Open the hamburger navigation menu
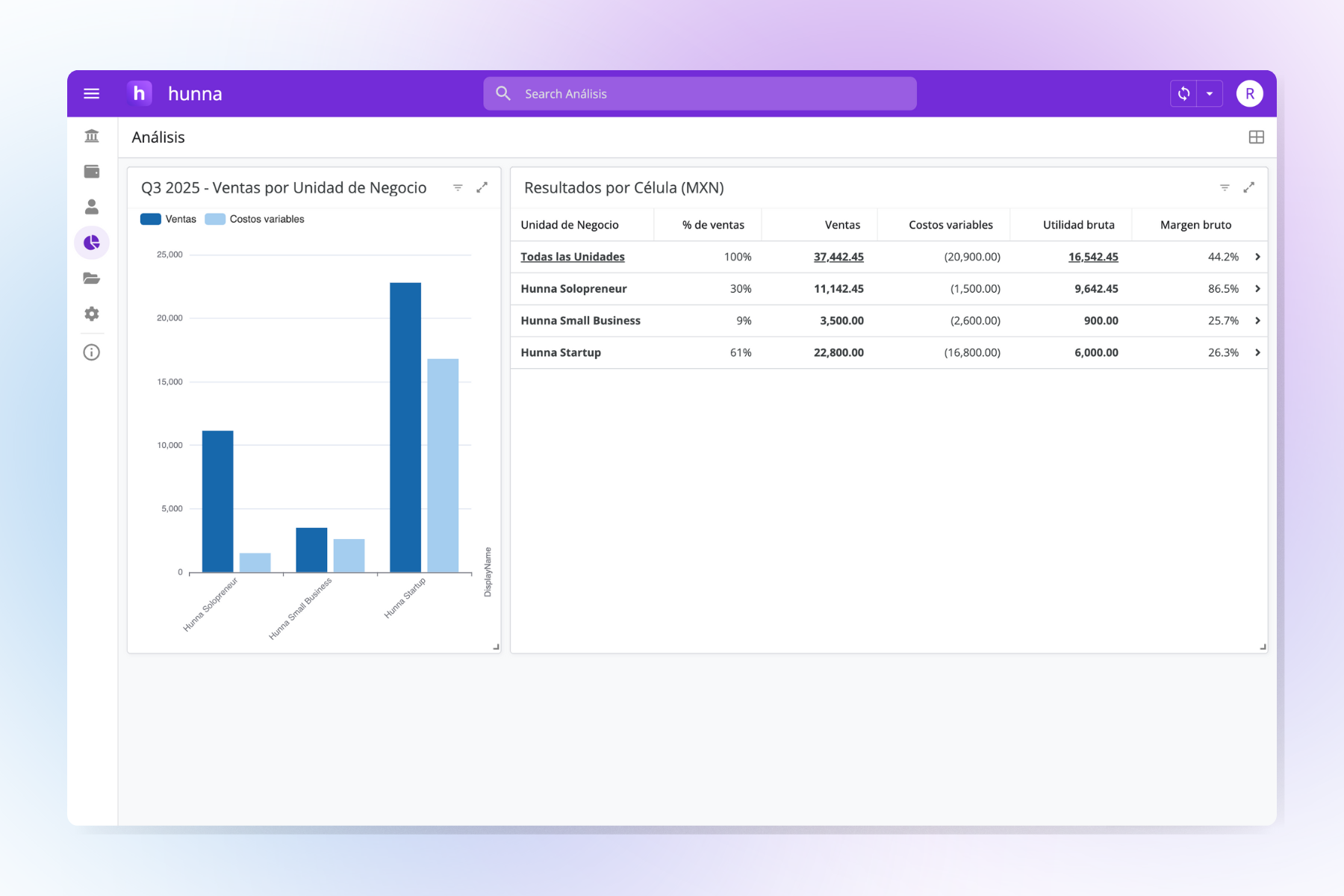This screenshot has height=896, width=1344. click(x=91, y=93)
